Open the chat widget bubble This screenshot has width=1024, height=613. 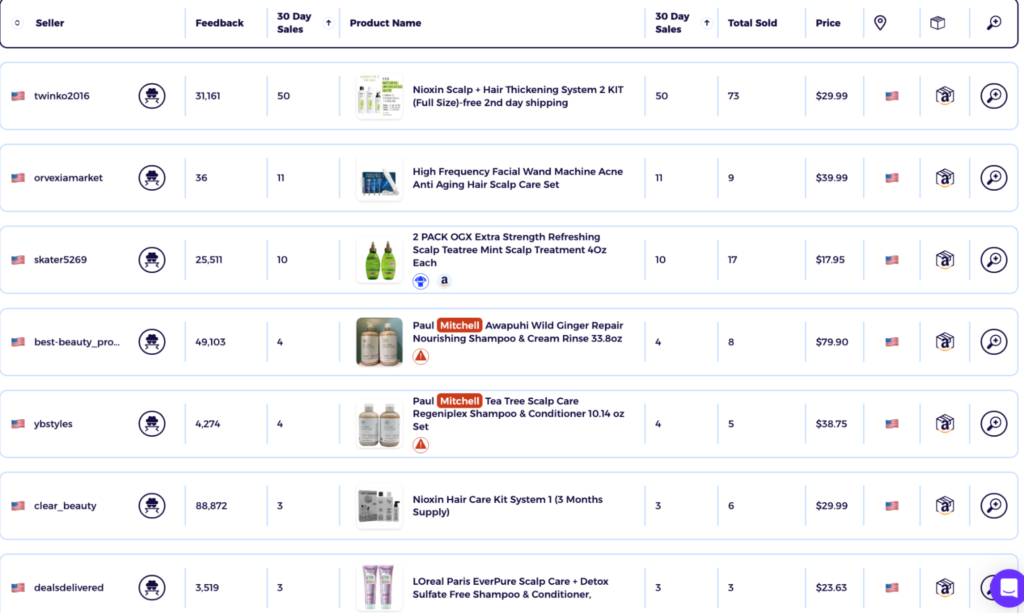(1008, 588)
